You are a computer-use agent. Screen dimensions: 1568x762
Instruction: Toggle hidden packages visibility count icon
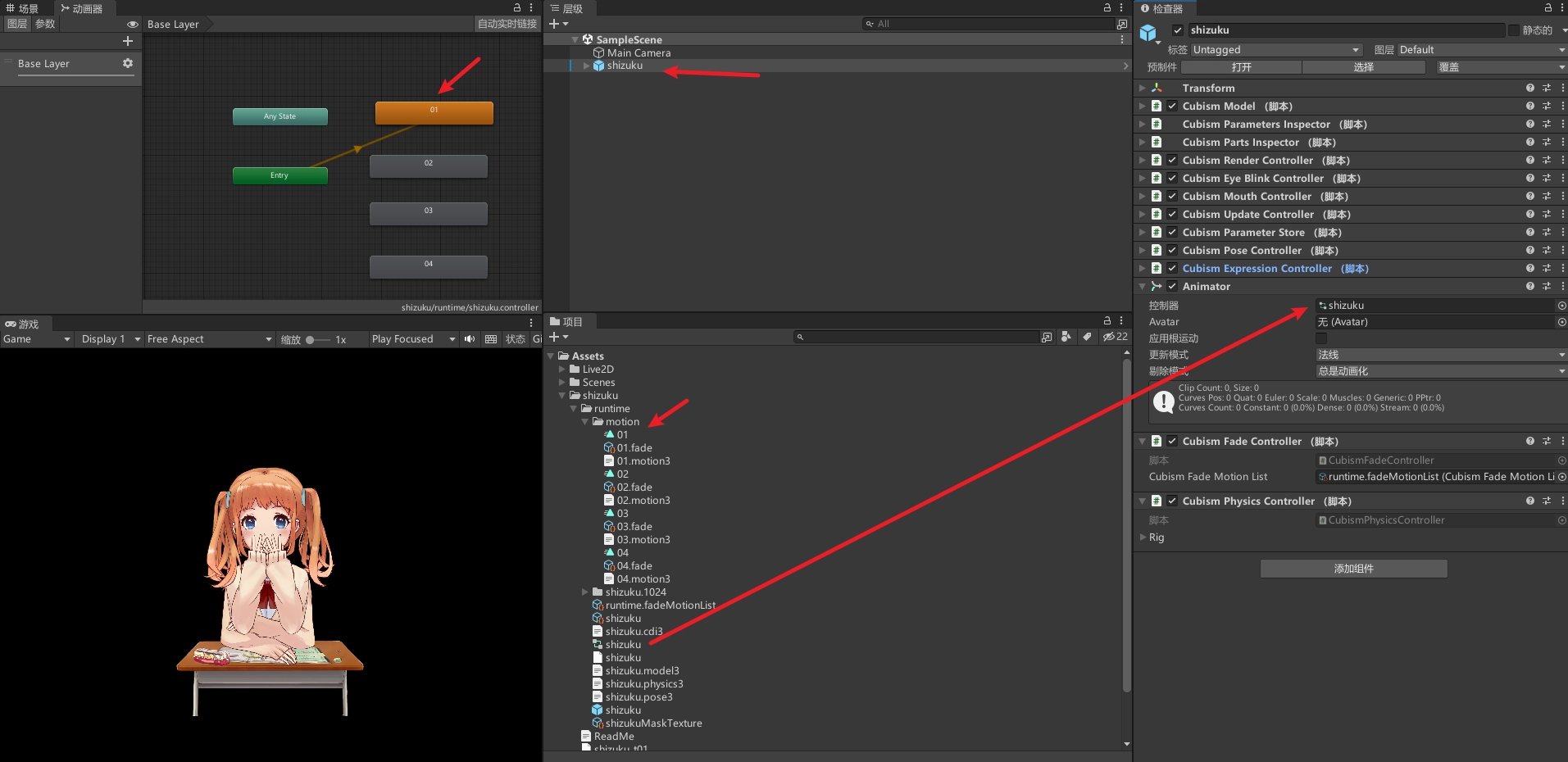coord(1115,337)
